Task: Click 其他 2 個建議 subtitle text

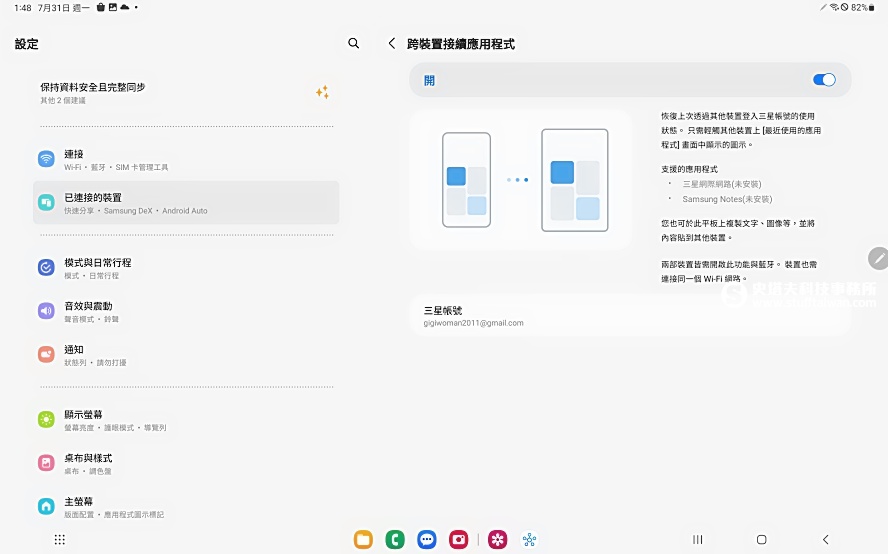Action: (x=63, y=100)
